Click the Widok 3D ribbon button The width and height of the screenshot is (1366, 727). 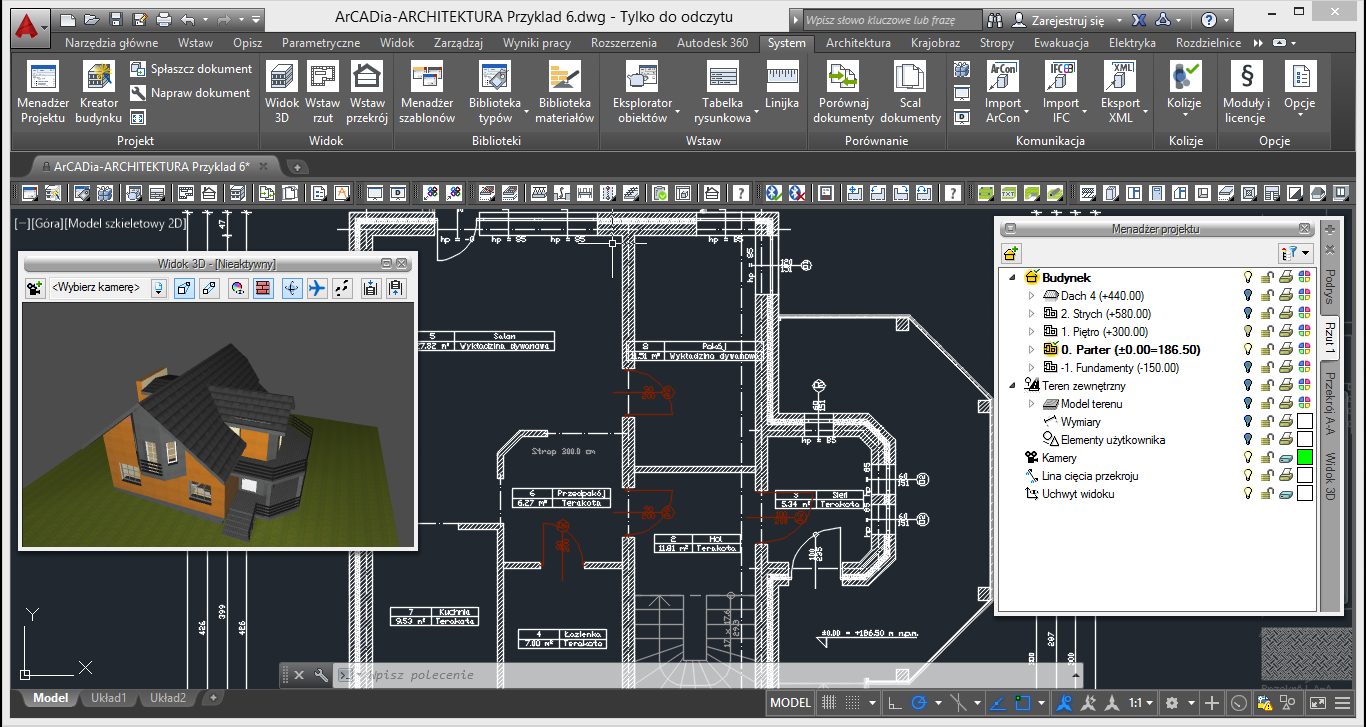pos(282,92)
